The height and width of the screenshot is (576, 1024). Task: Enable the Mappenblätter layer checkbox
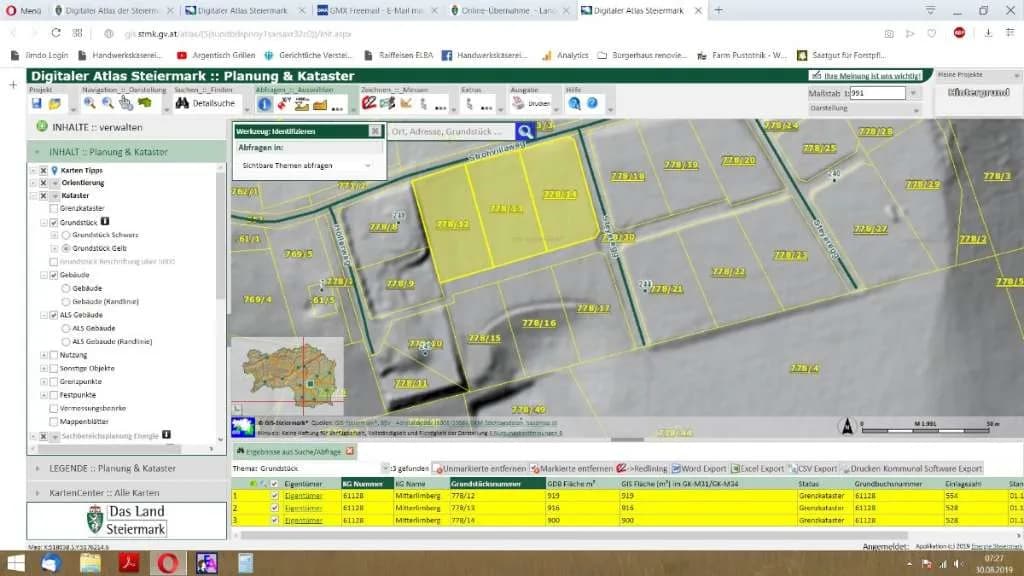point(54,421)
